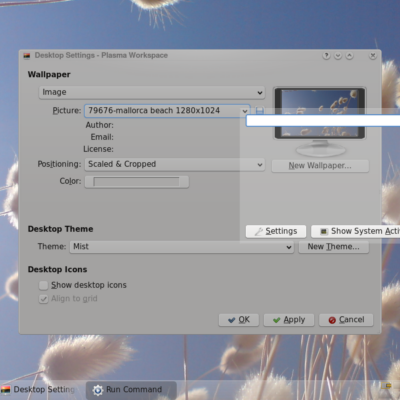Click the Desktop Icons section heading
This screenshot has width=400, height=400.
(57, 269)
